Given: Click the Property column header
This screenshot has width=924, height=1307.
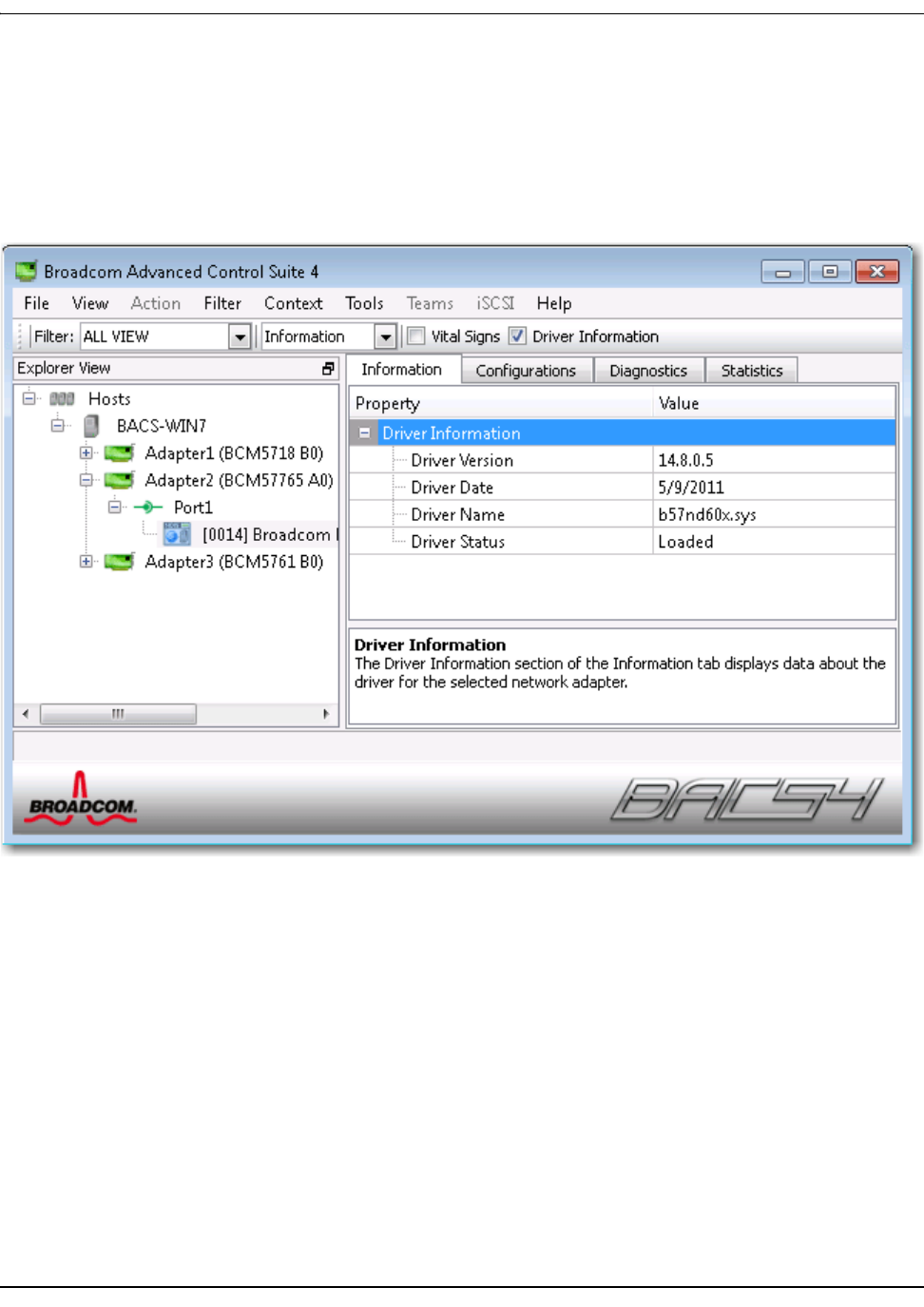Looking at the screenshot, I should [x=501, y=403].
